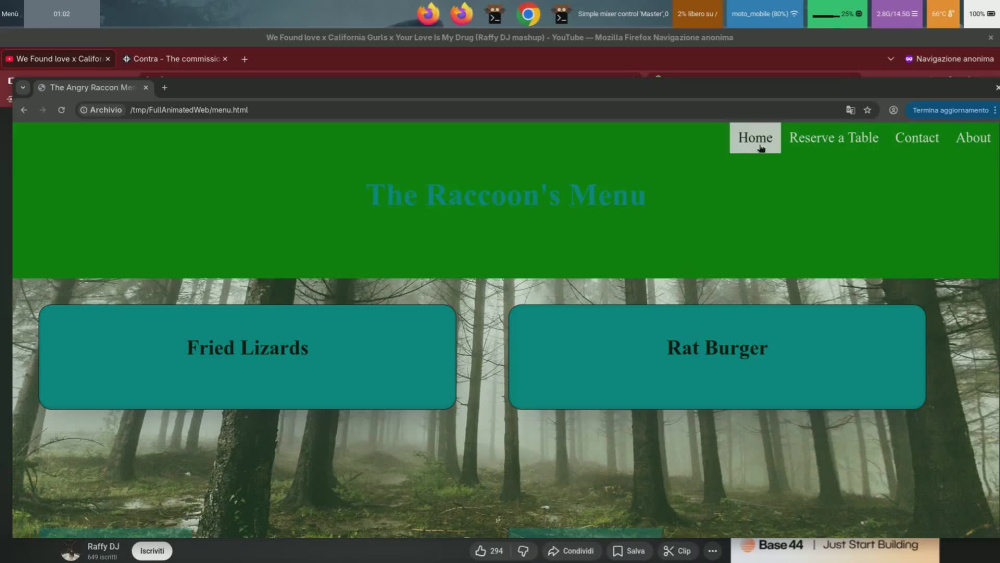Subscribe with the Iscriviti button

coord(152,551)
